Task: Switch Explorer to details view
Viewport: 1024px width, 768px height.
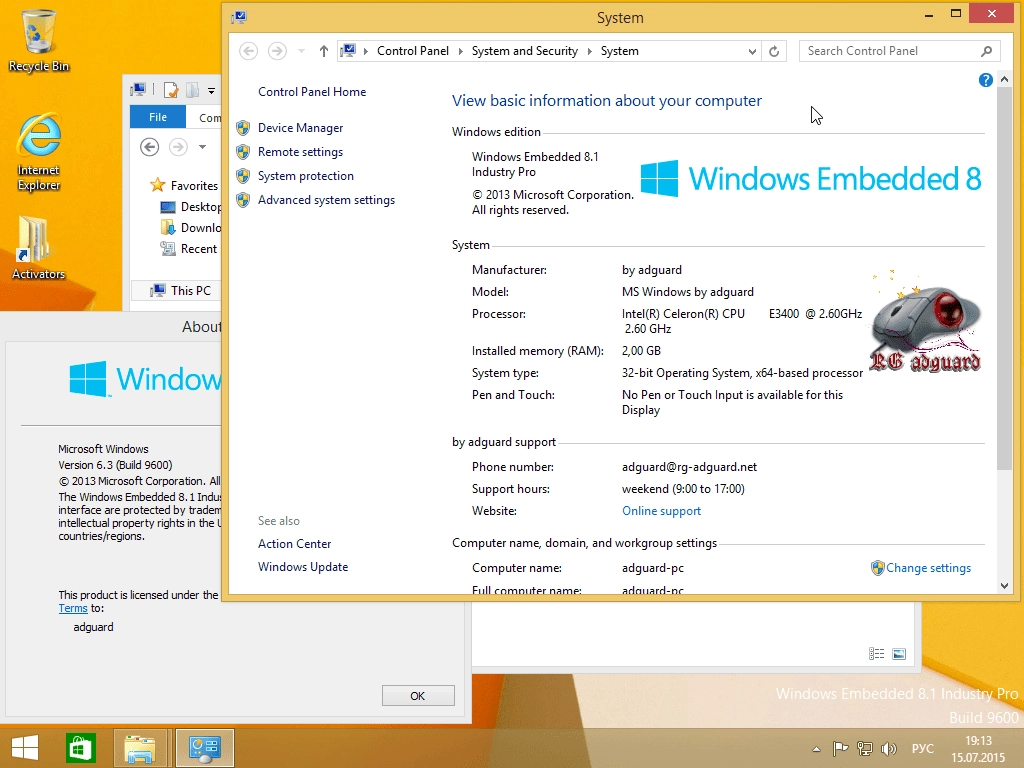Action: point(876,654)
